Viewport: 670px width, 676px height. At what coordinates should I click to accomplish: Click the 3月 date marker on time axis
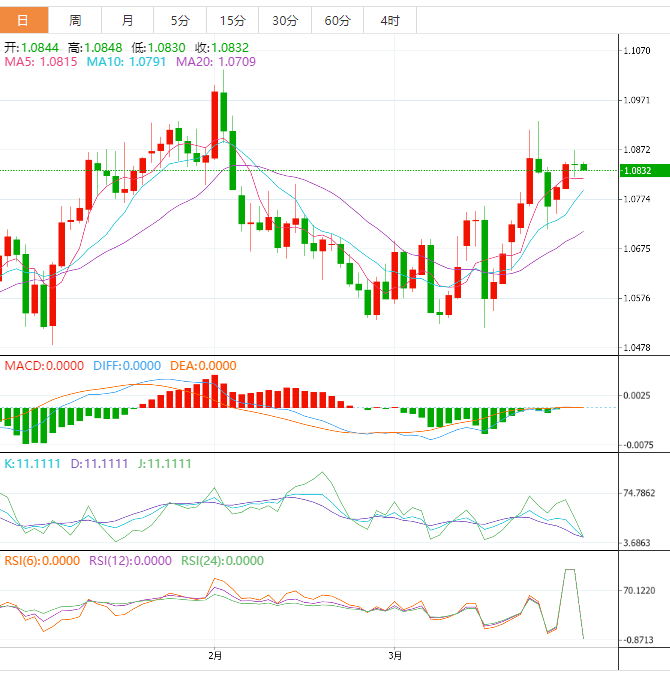396,656
